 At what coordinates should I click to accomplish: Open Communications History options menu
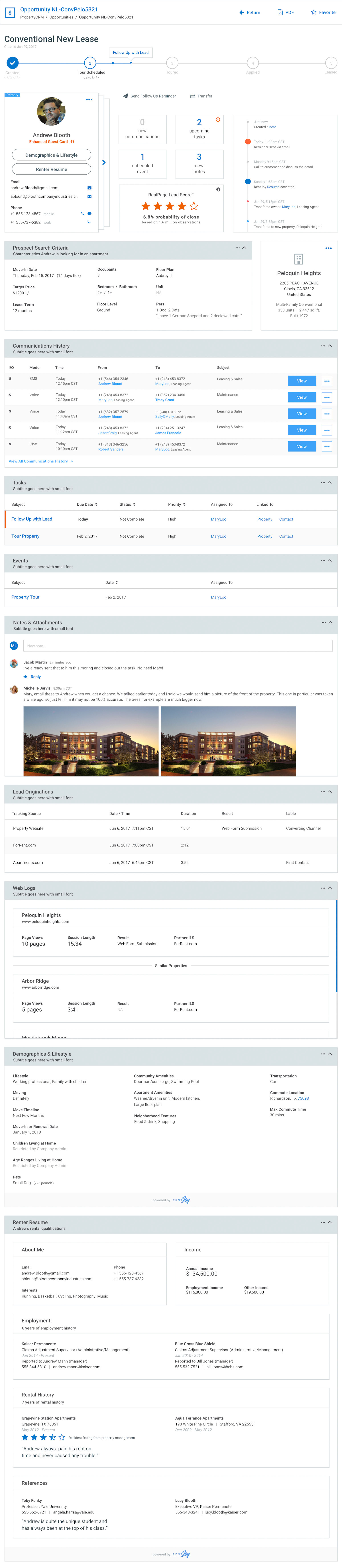(x=323, y=346)
